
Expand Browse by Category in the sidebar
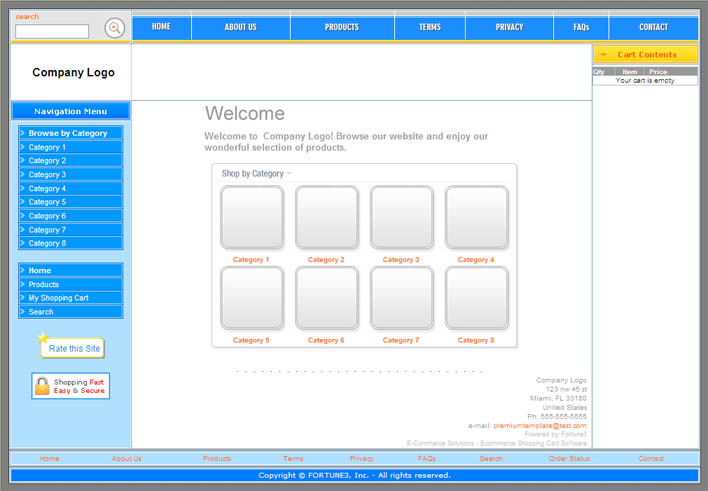pos(70,133)
